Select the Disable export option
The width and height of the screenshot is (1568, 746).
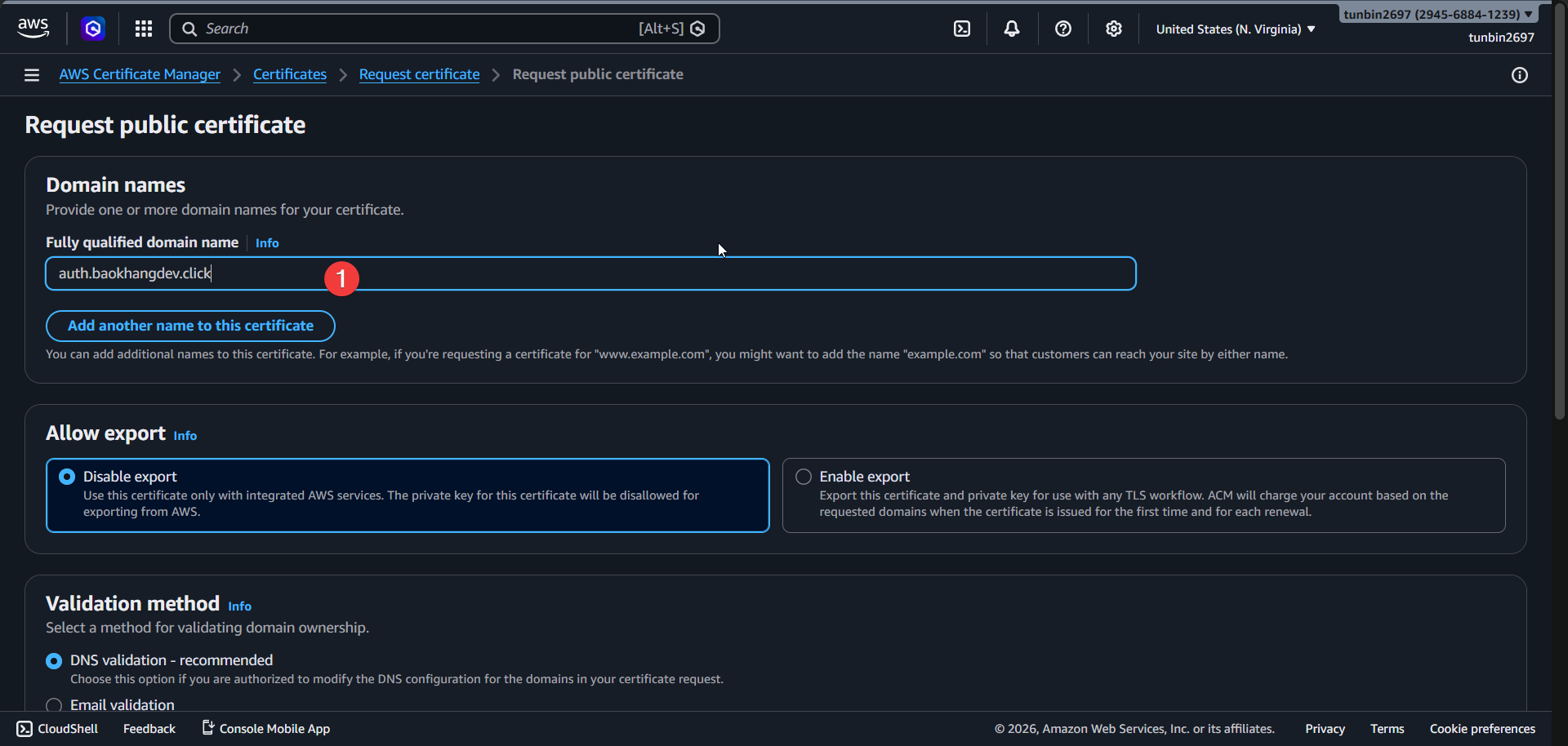pyautogui.click(x=68, y=477)
